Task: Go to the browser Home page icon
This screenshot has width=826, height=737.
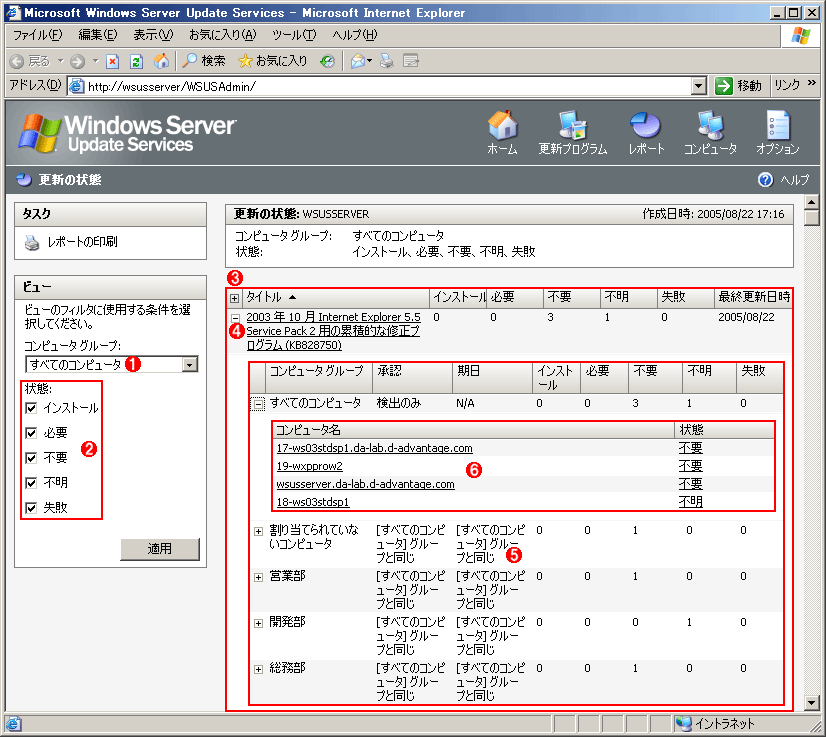Action: pos(161,62)
